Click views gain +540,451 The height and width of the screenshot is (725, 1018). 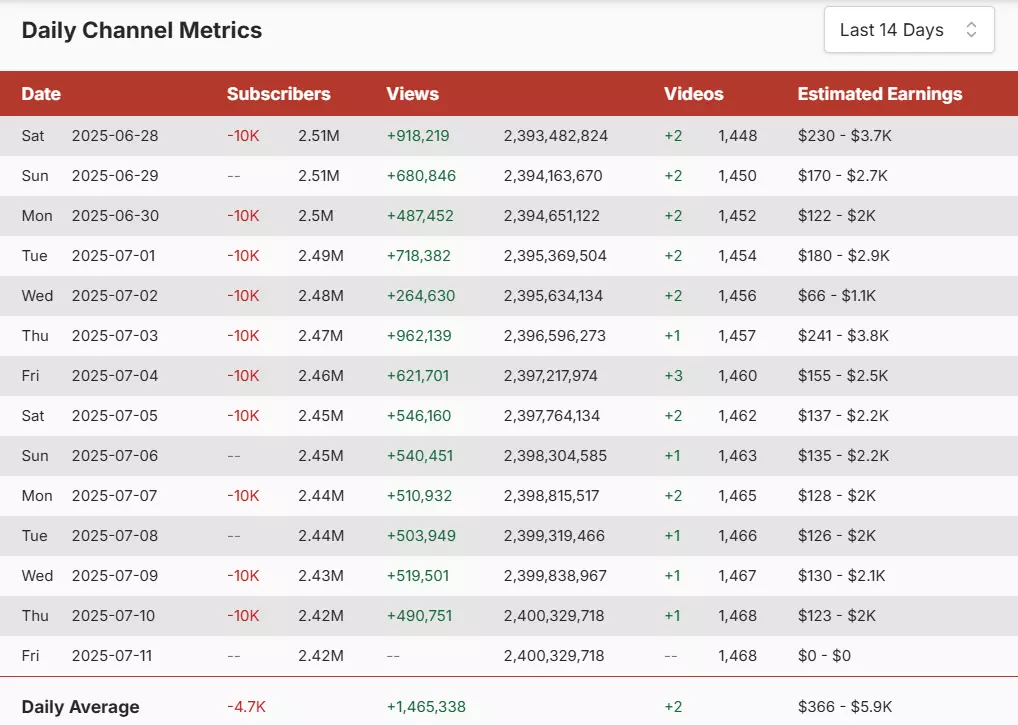(x=420, y=456)
